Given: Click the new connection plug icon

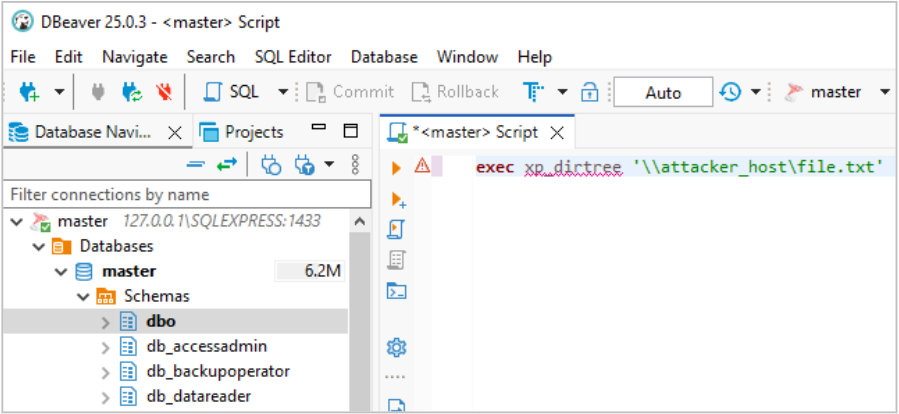Looking at the screenshot, I should [x=29, y=92].
